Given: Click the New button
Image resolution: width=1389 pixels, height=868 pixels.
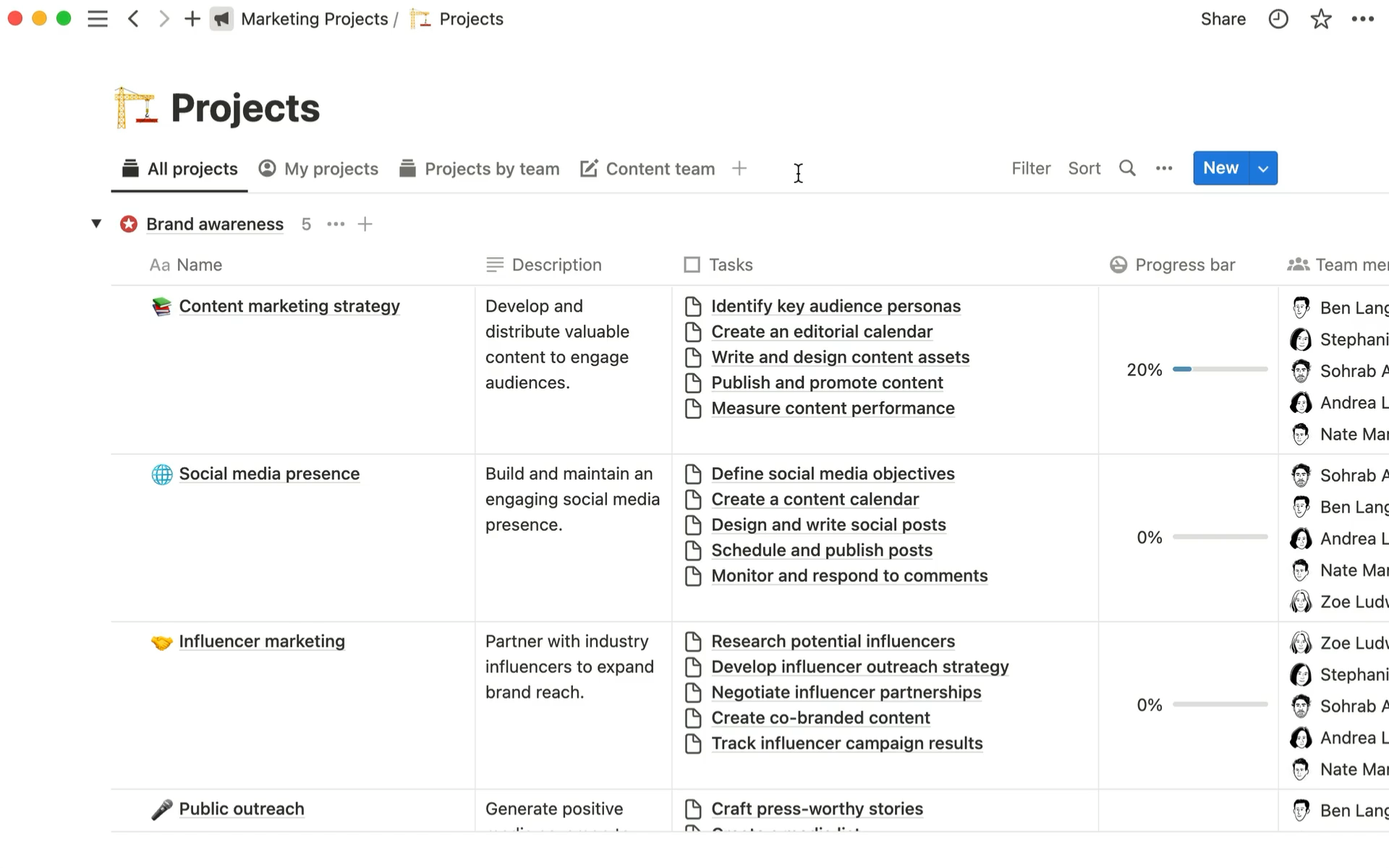Looking at the screenshot, I should [1220, 168].
